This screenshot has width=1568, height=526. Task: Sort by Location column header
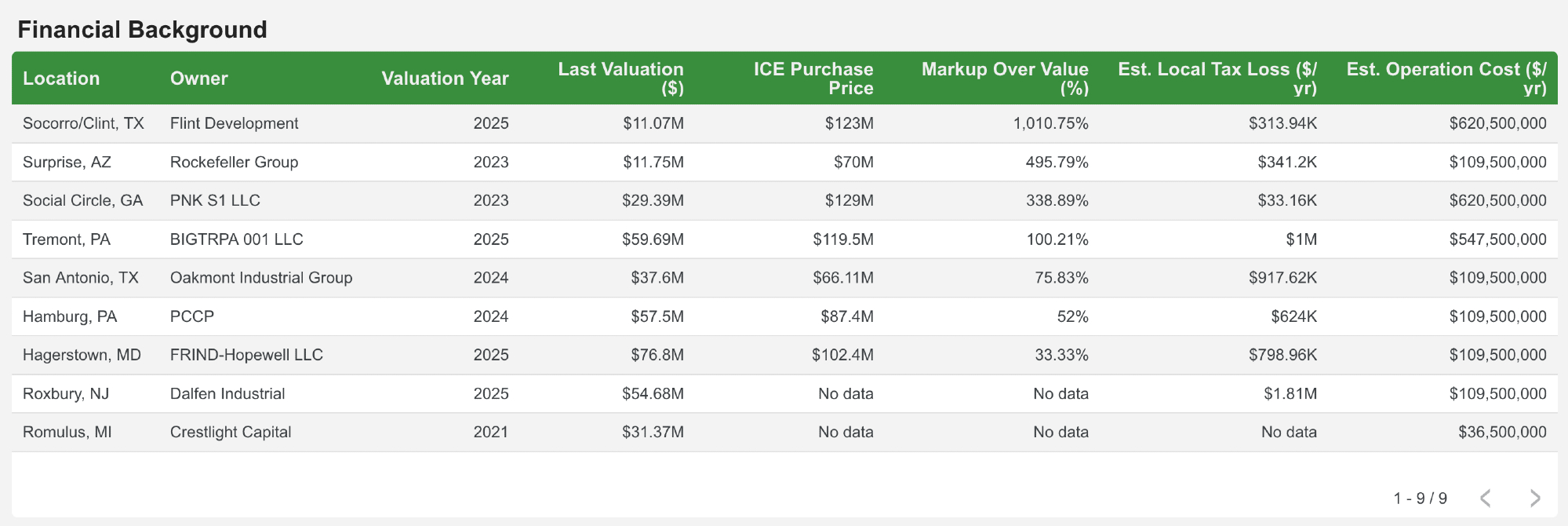61,79
